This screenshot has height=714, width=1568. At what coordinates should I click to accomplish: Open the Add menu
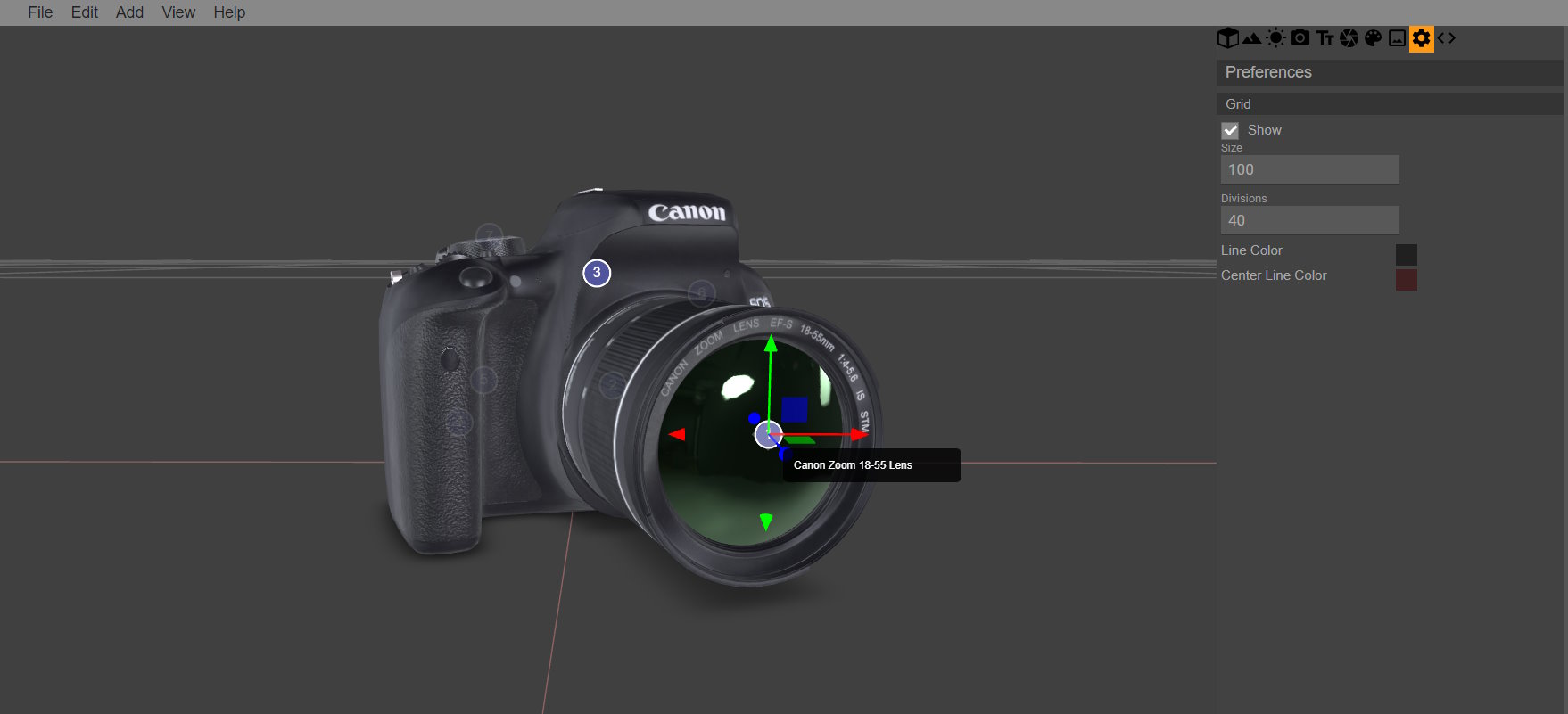129,12
